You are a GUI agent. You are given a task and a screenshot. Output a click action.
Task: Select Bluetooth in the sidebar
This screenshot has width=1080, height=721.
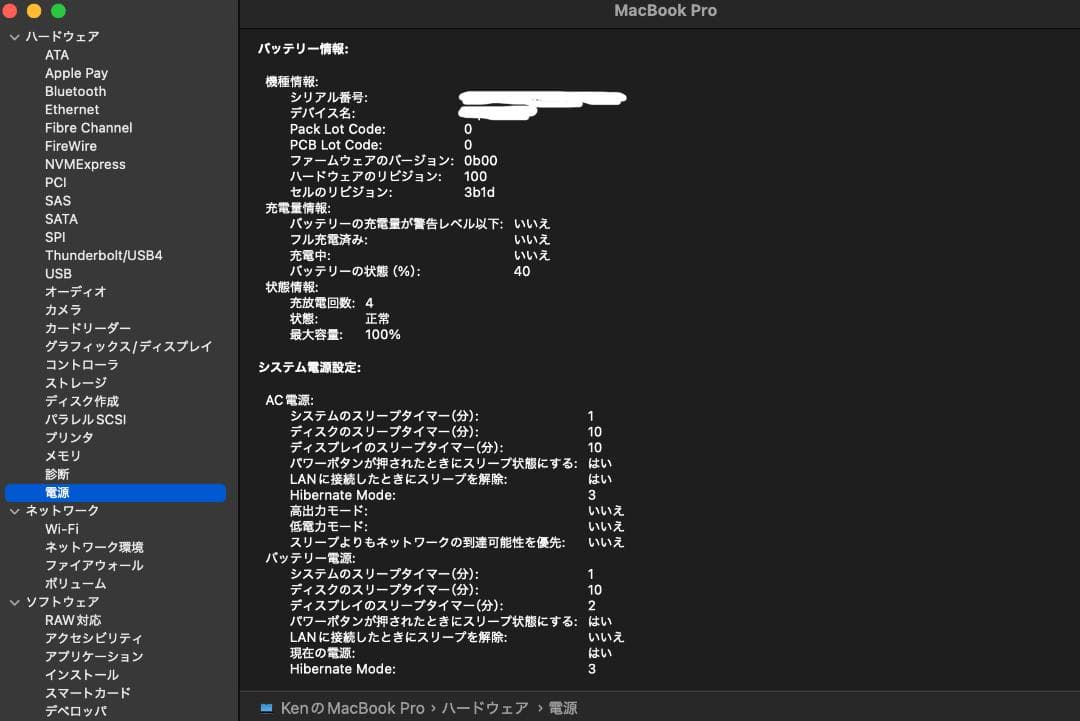click(75, 91)
